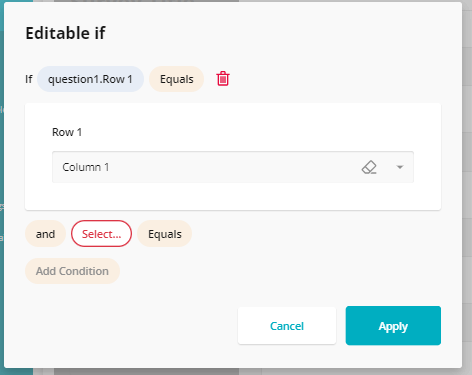
Task: Apply the editable condition
Action: pyautogui.click(x=393, y=326)
